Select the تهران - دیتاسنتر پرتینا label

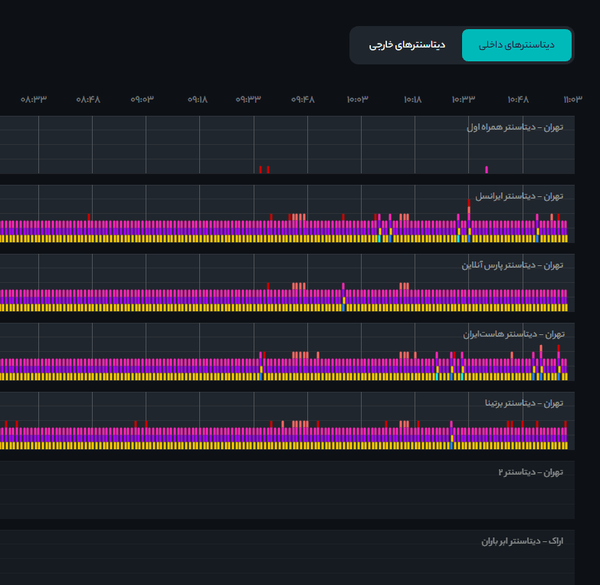coord(524,403)
